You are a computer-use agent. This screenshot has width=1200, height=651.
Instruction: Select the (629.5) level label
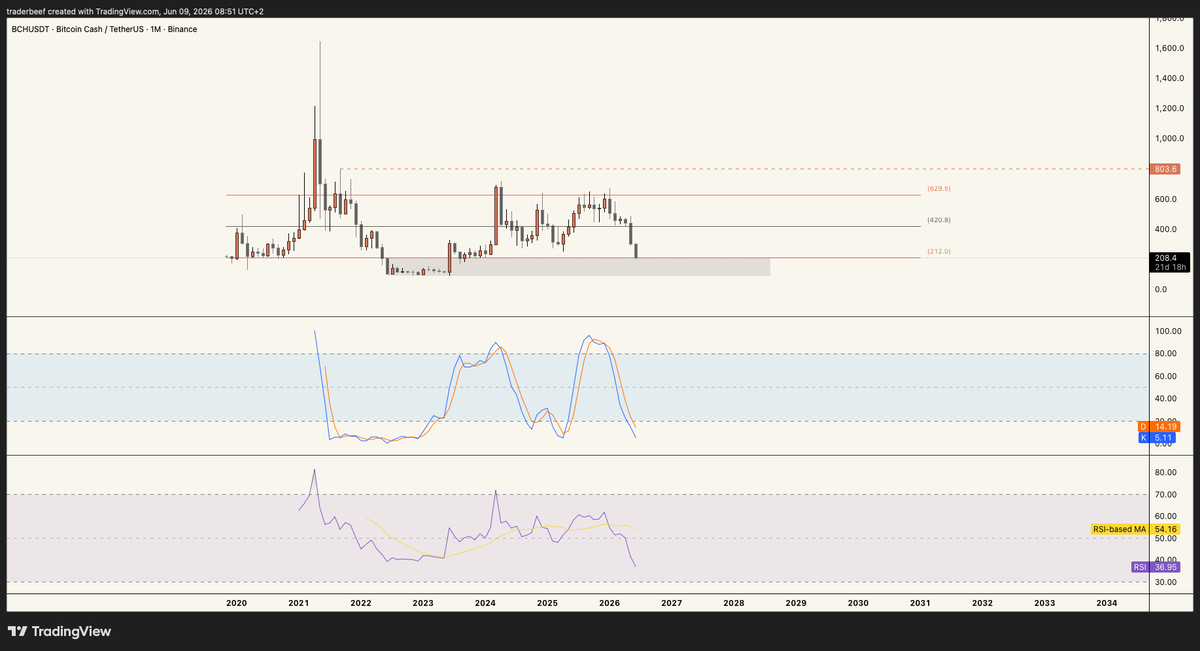[938, 188]
